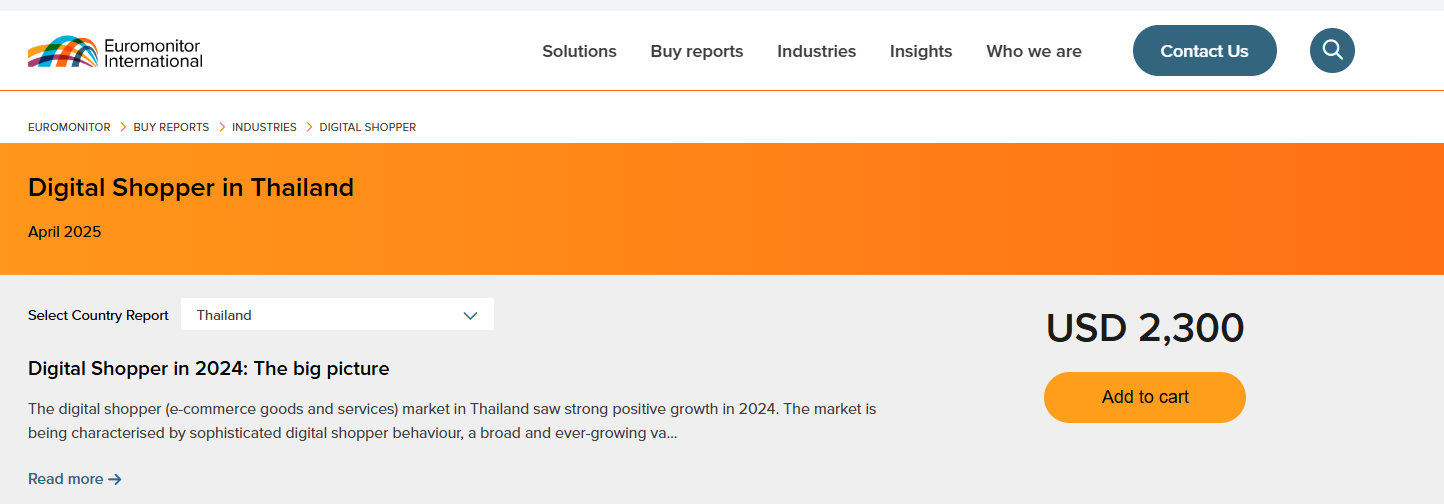Open the Who we are menu

pyautogui.click(x=1034, y=51)
